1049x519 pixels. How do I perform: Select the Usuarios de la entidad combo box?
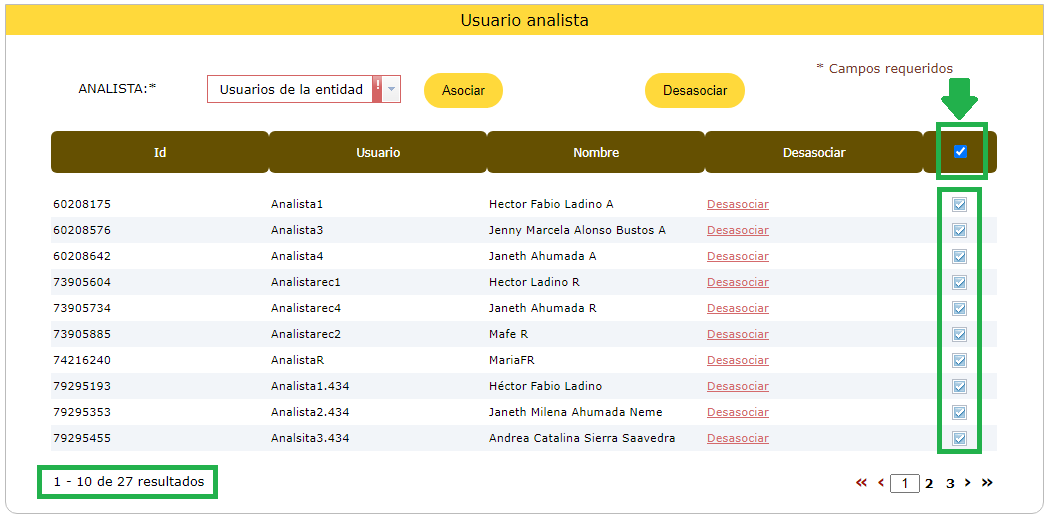[290, 89]
